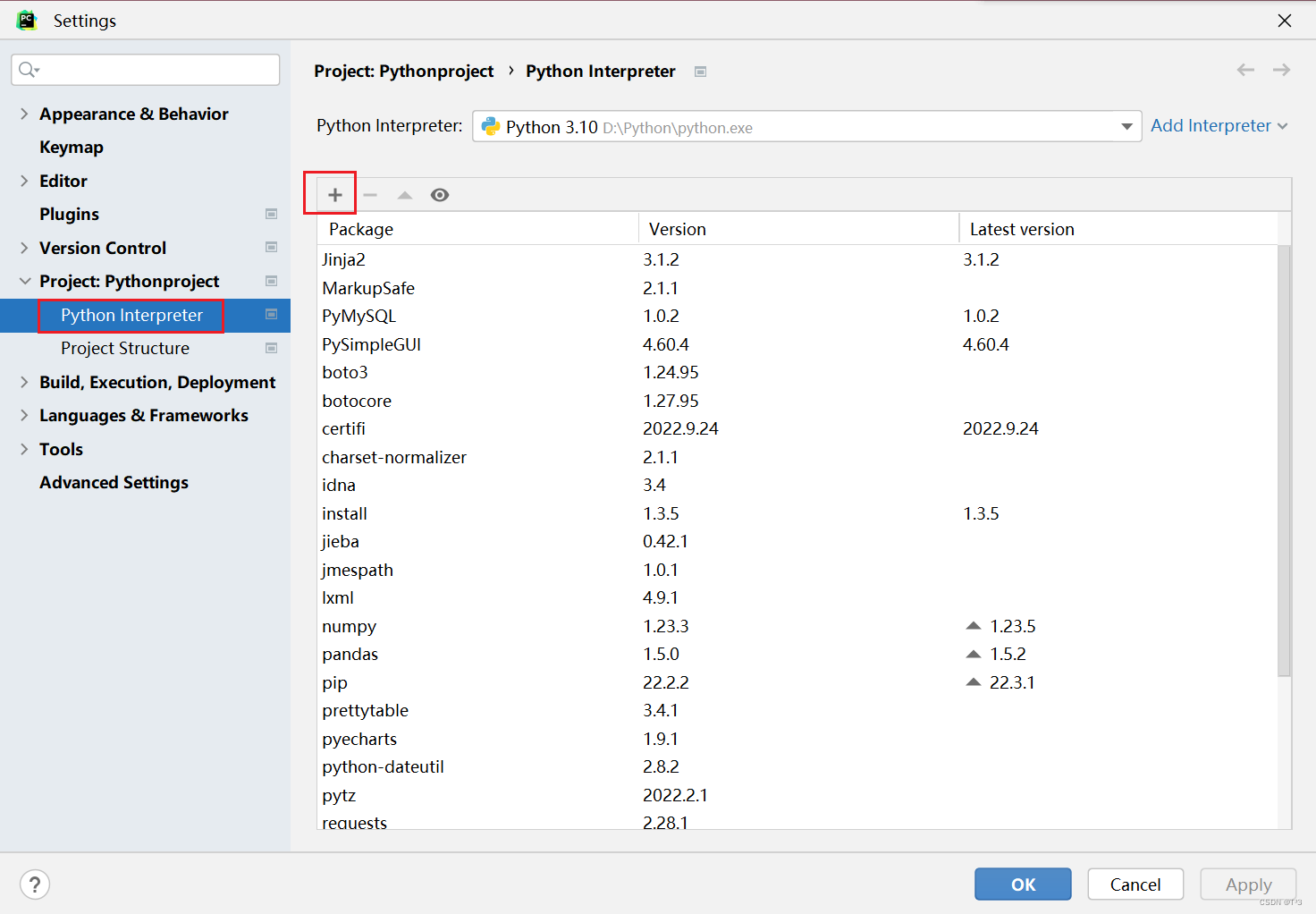
Task: Expand the Tools section
Action: coord(24,449)
